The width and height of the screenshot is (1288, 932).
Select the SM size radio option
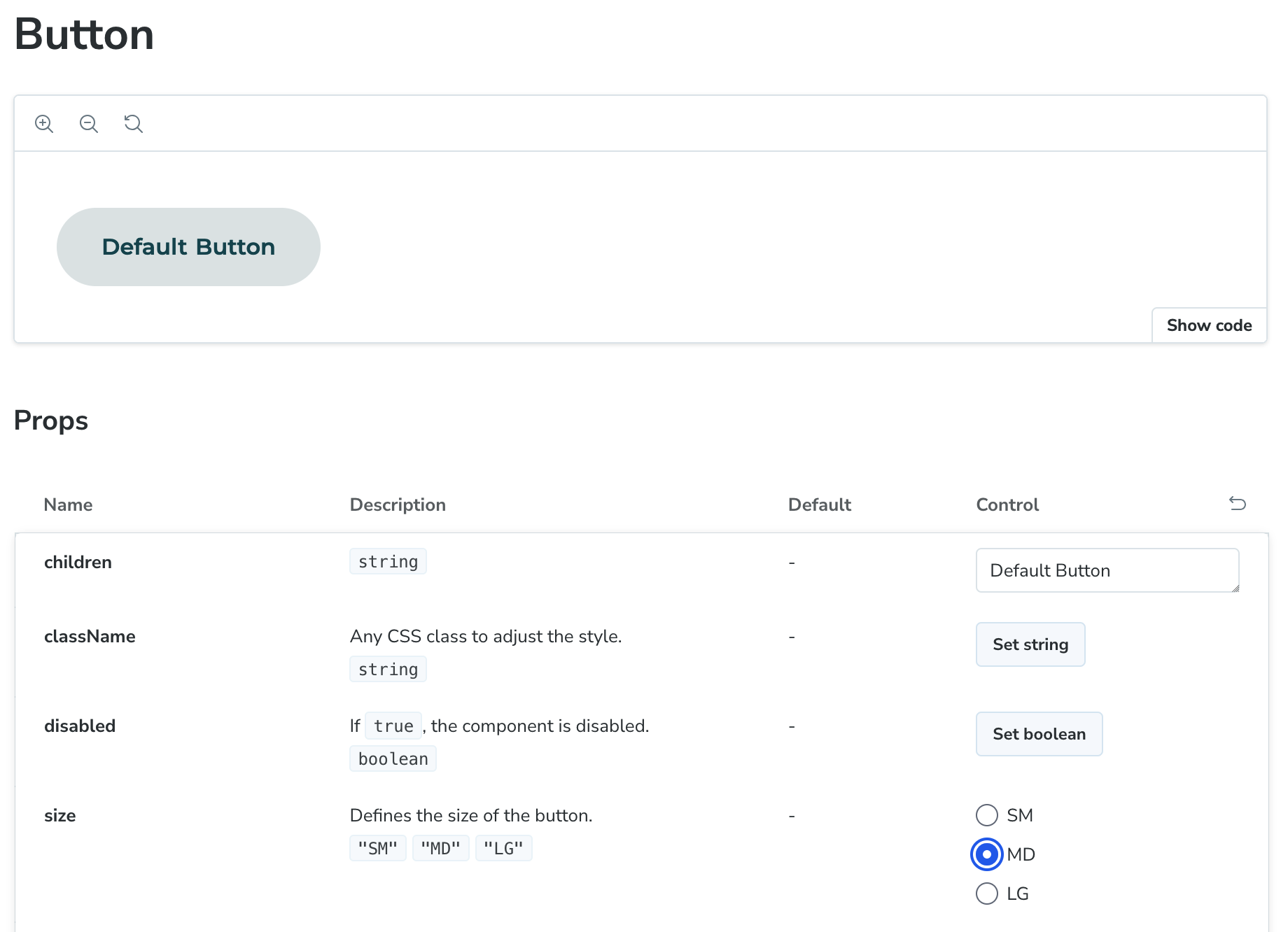pos(987,815)
